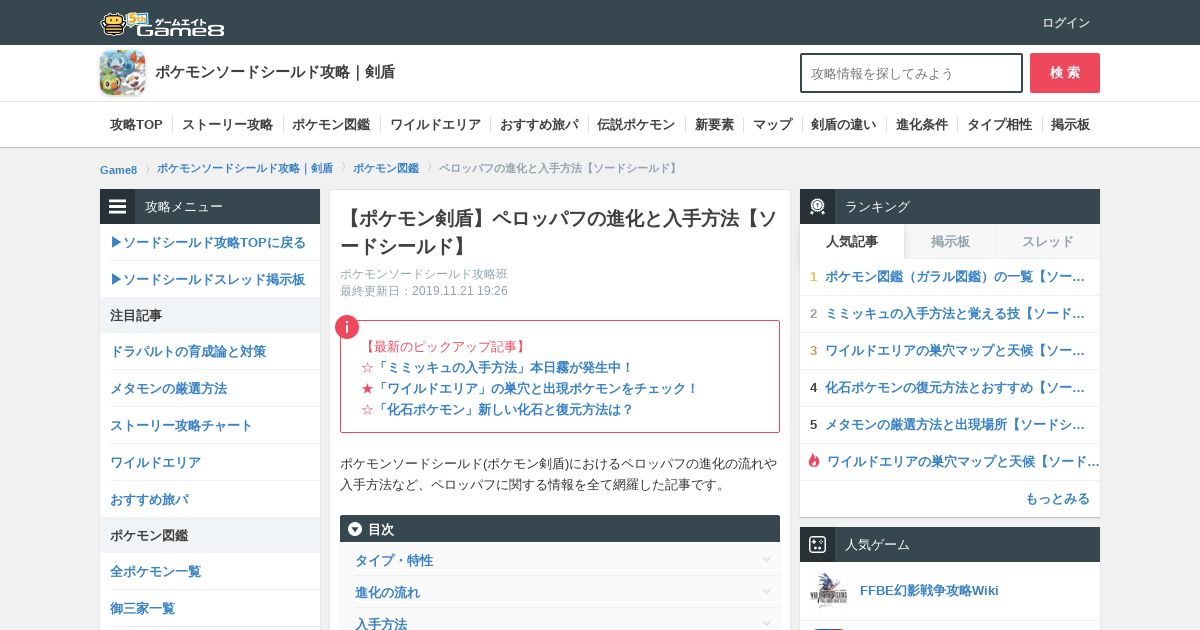This screenshot has width=1200, height=630.
Task: Click the red info icon on the pickup box
Action: [x=347, y=327]
